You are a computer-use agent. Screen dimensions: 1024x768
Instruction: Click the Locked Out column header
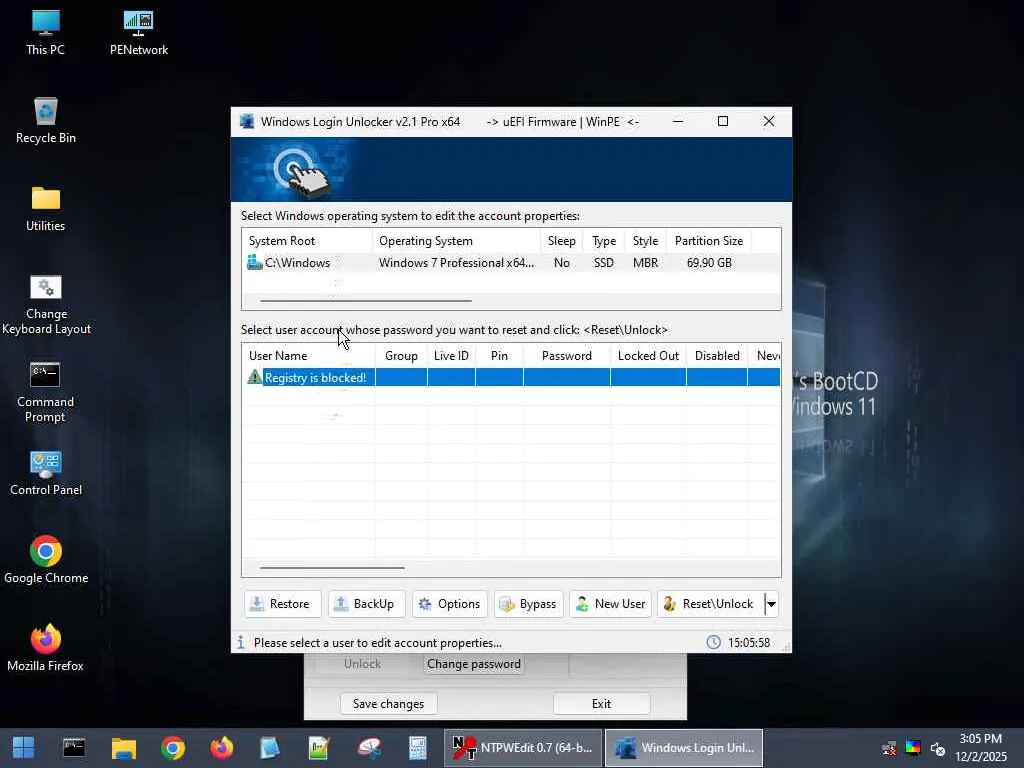[x=648, y=356]
